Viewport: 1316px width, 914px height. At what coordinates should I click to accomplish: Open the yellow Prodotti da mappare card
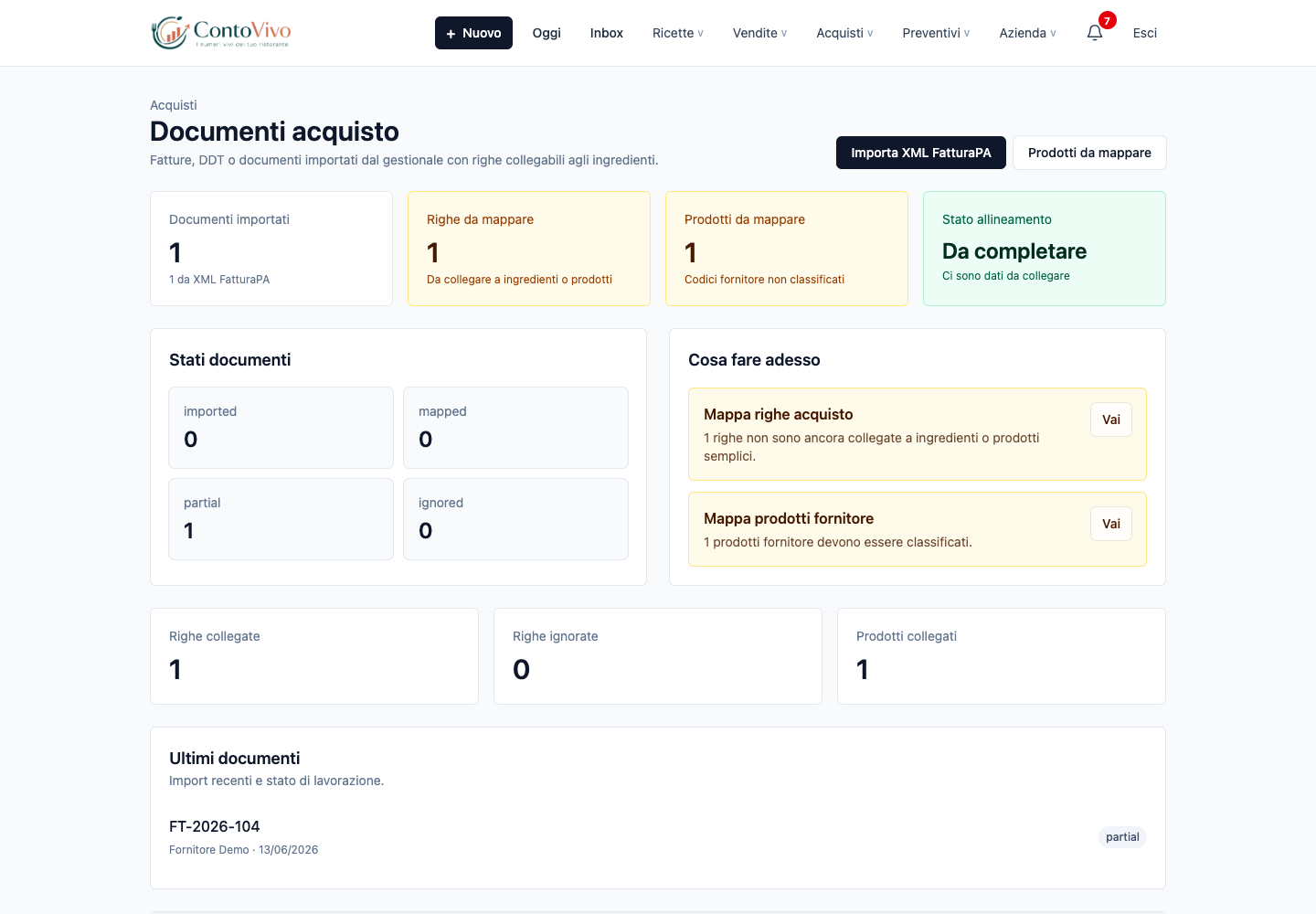(787, 249)
